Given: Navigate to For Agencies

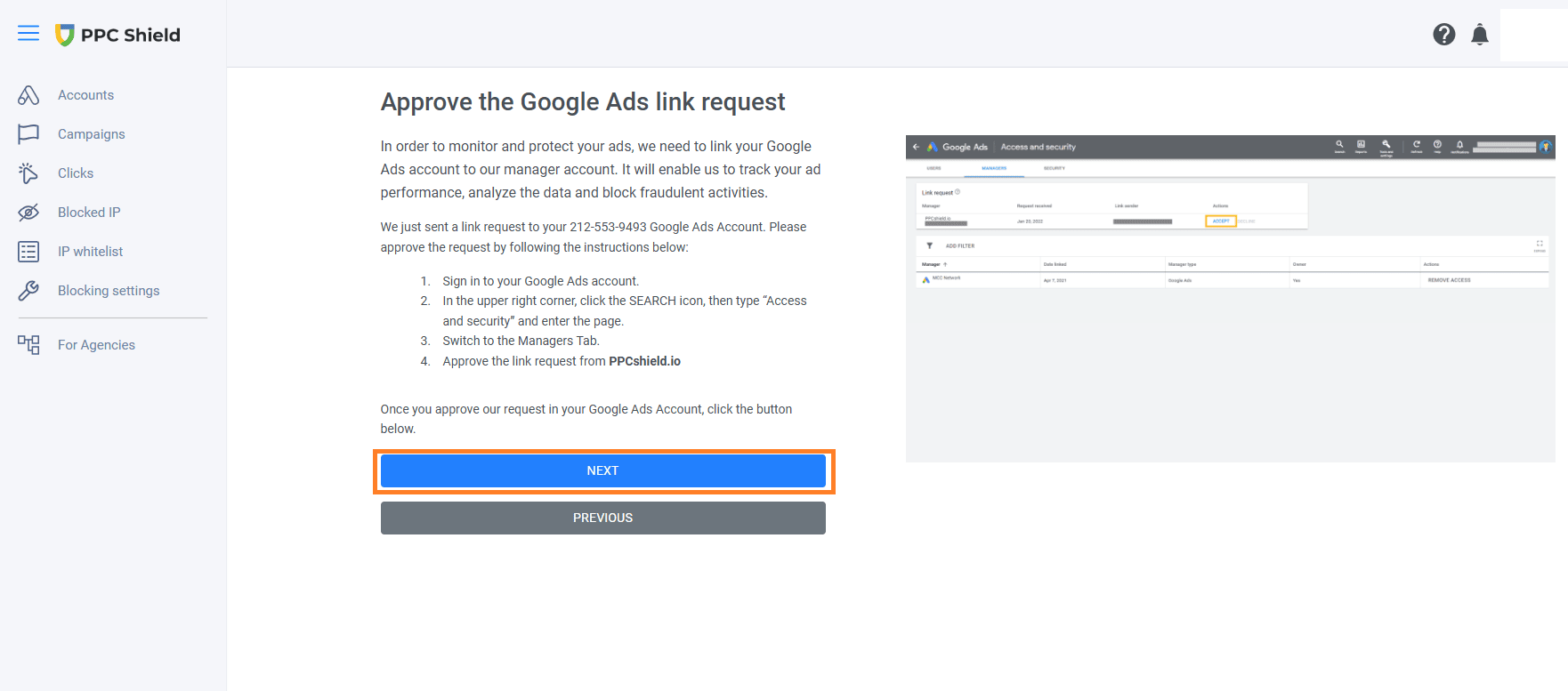Looking at the screenshot, I should (96, 345).
